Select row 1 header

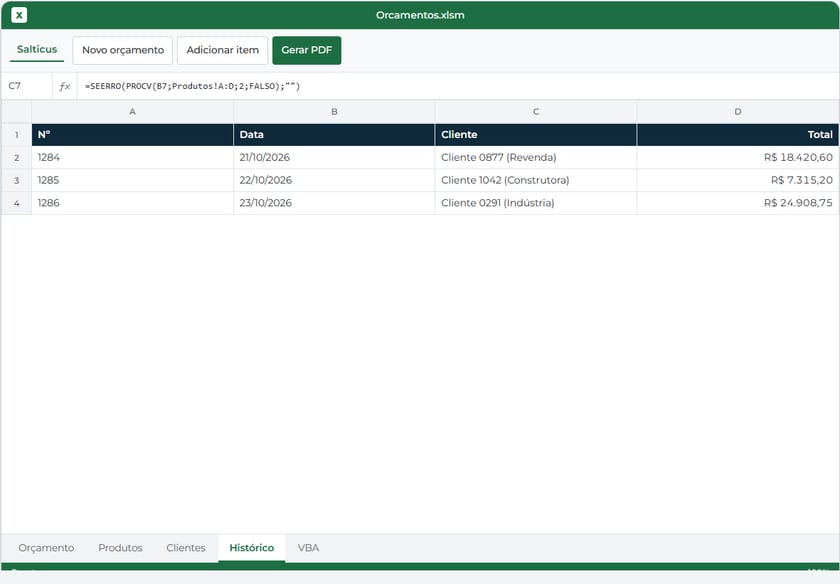17,134
